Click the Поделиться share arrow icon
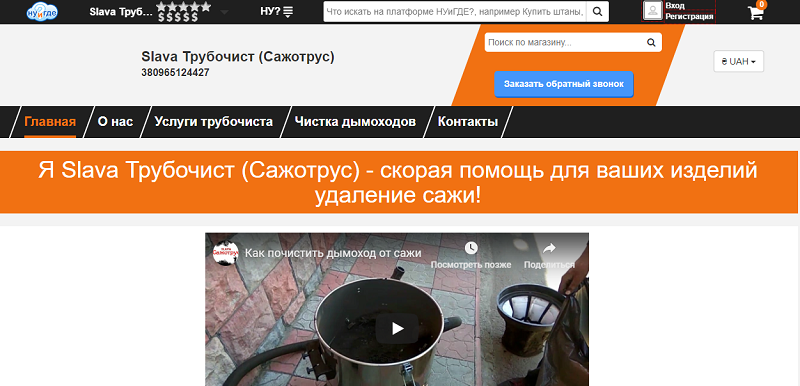This screenshot has height=386, width=800. pos(549,248)
